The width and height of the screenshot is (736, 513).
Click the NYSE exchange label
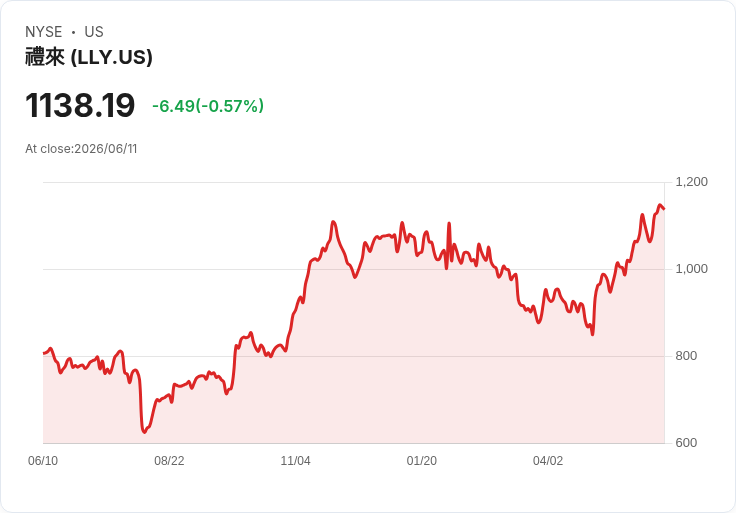(43, 32)
